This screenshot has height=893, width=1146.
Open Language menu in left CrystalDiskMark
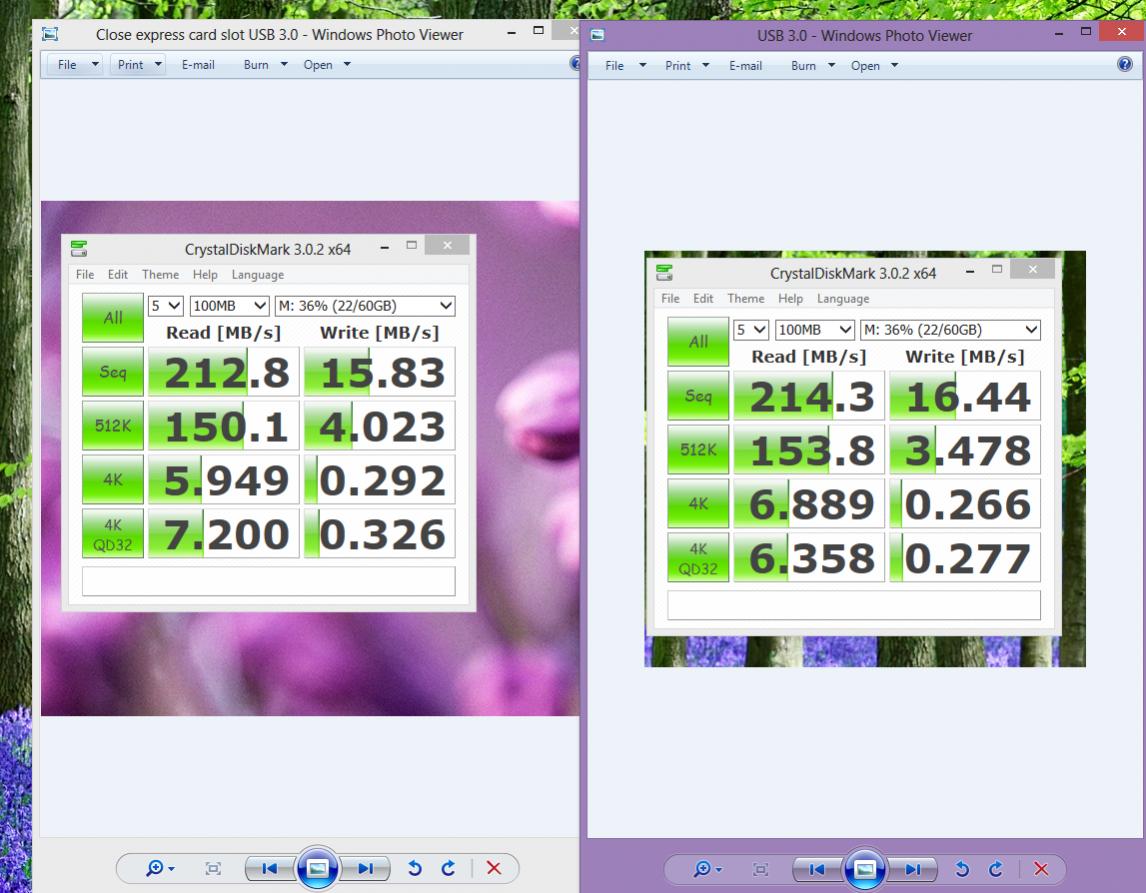[257, 275]
